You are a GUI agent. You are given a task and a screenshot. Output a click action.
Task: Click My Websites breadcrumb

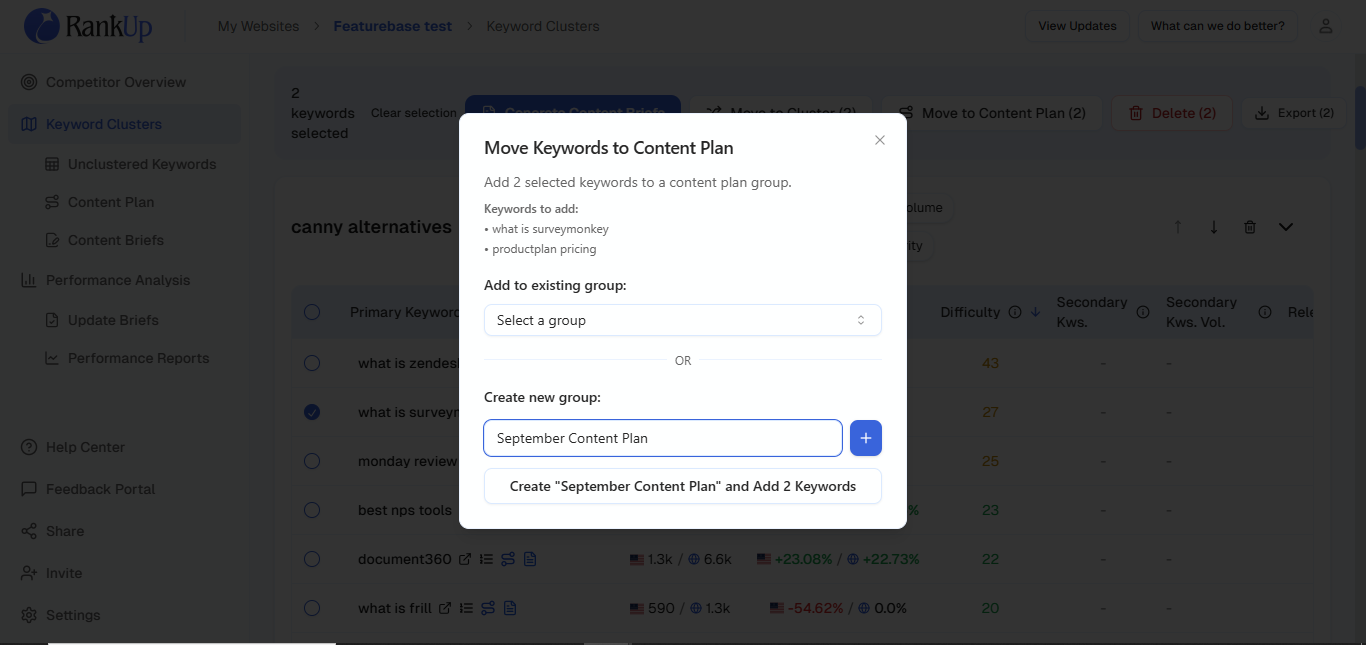258,26
